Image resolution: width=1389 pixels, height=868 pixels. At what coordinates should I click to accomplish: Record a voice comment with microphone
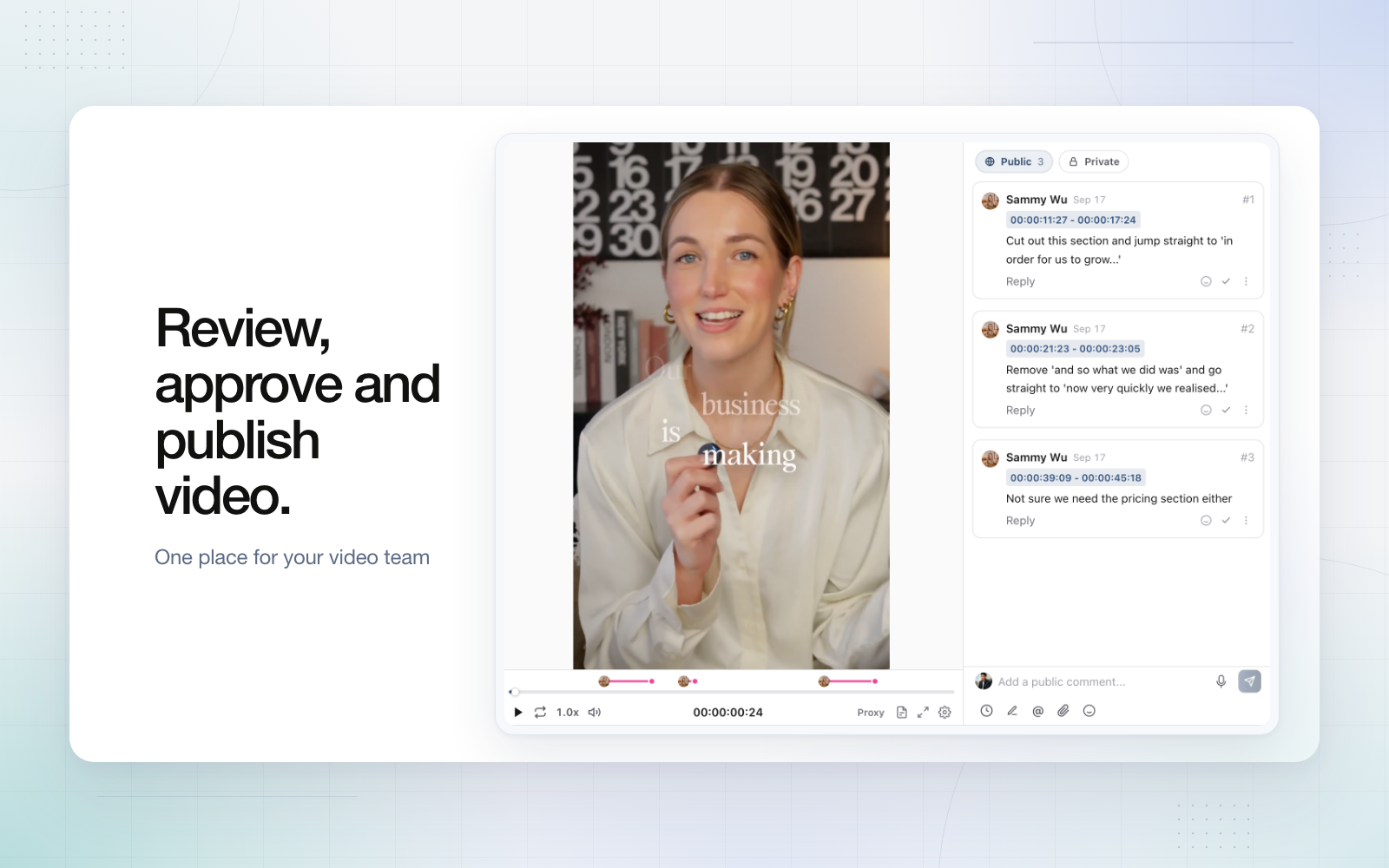[x=1221, y=681]
